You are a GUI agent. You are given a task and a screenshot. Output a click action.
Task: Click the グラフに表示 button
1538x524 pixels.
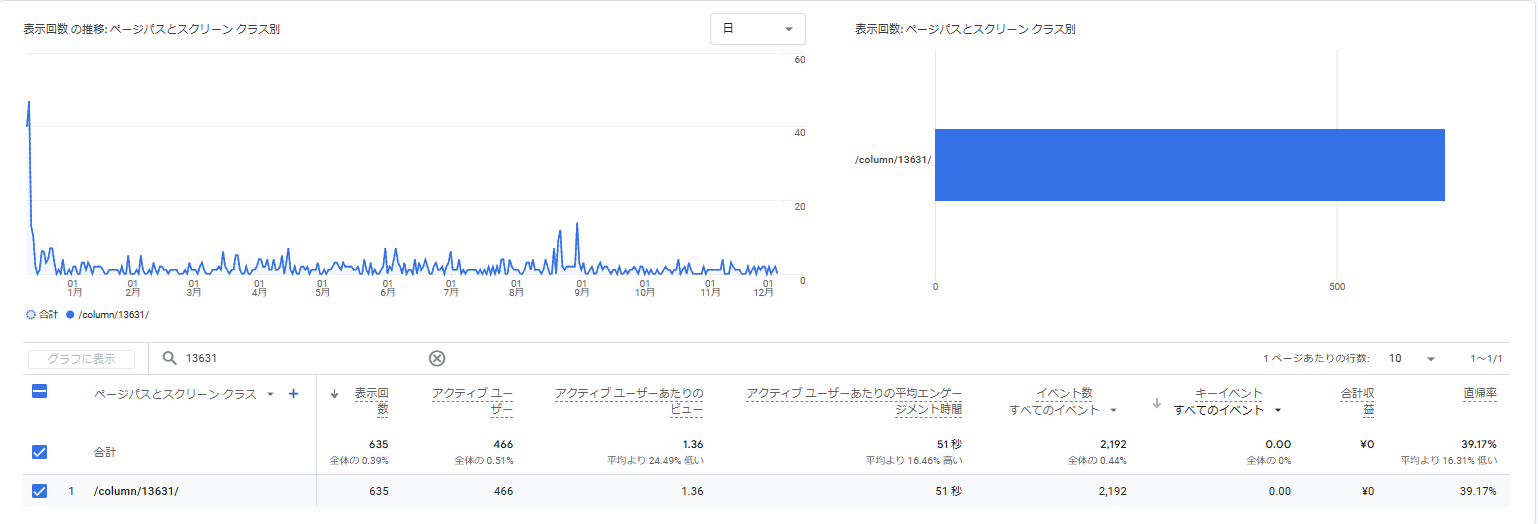[x=81, y=359]
